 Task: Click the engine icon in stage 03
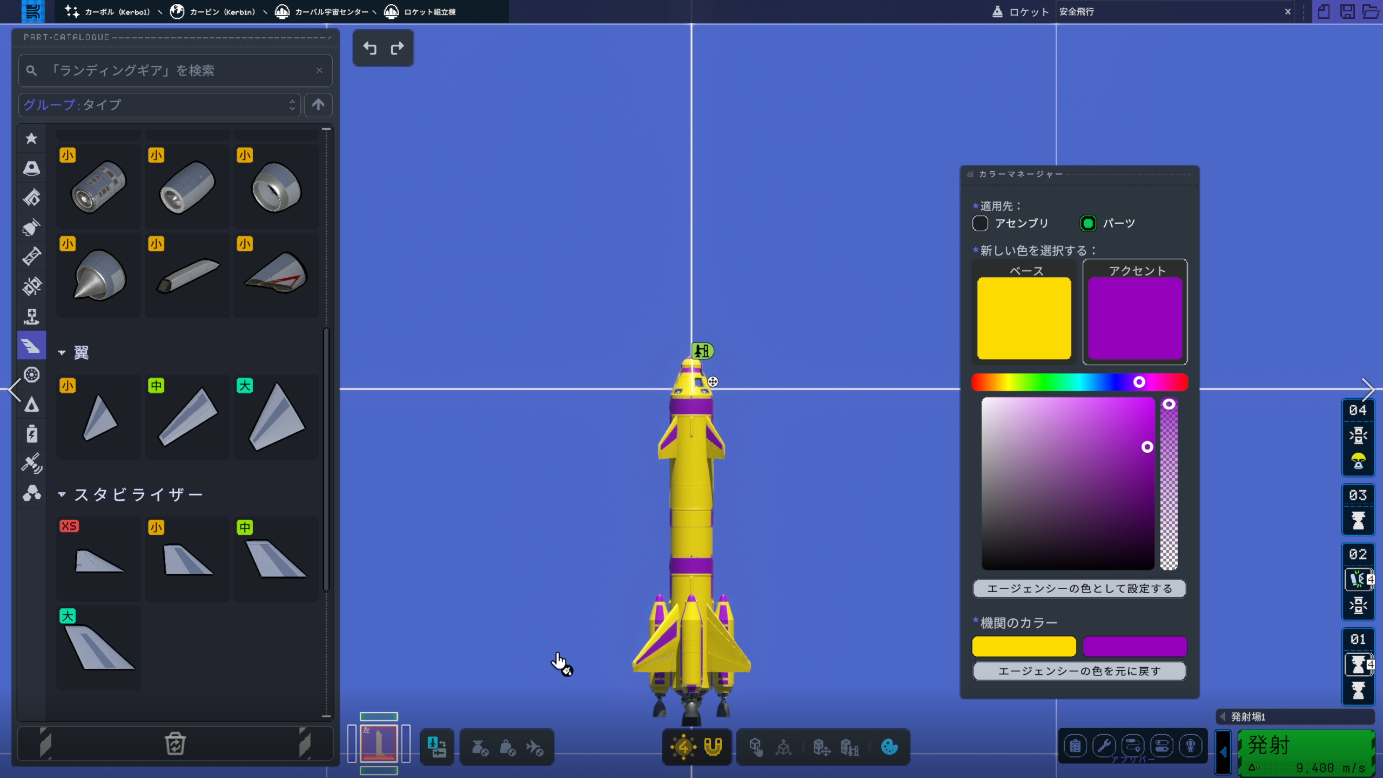(x=1358, y=520)
